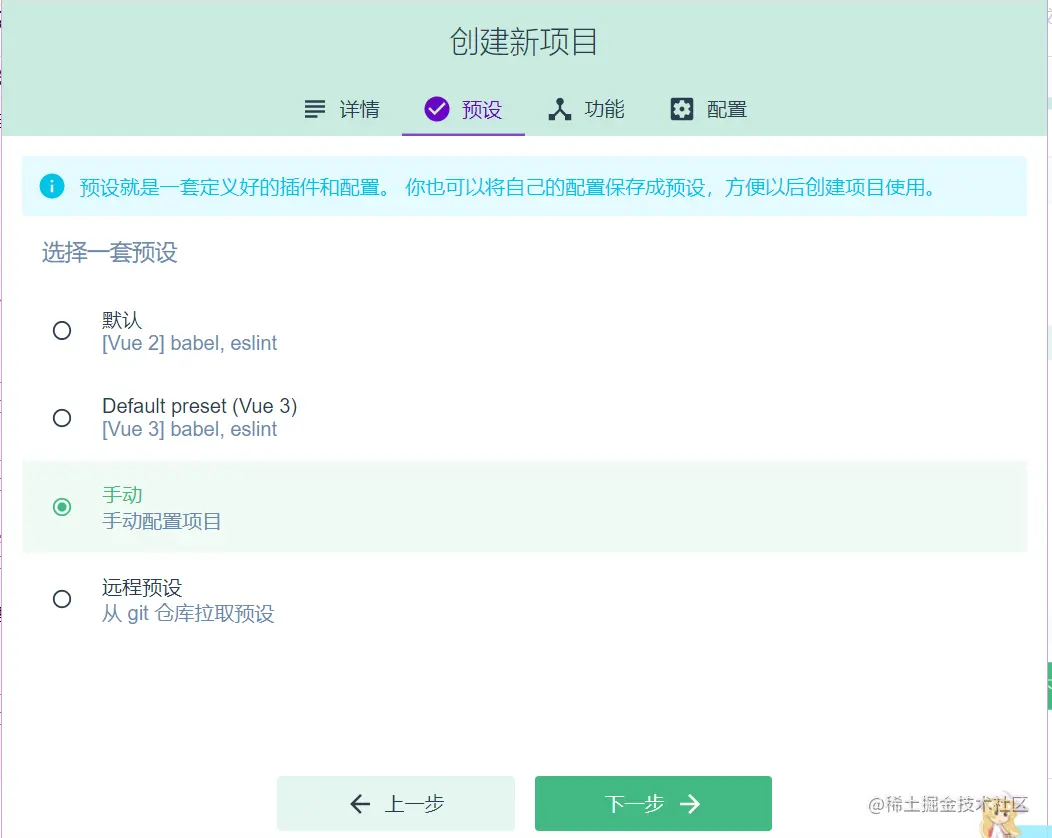The width and height of the screenshot is (1052, 838).
Task: Click the 详情 list lines icon
Action: point(315,109)
